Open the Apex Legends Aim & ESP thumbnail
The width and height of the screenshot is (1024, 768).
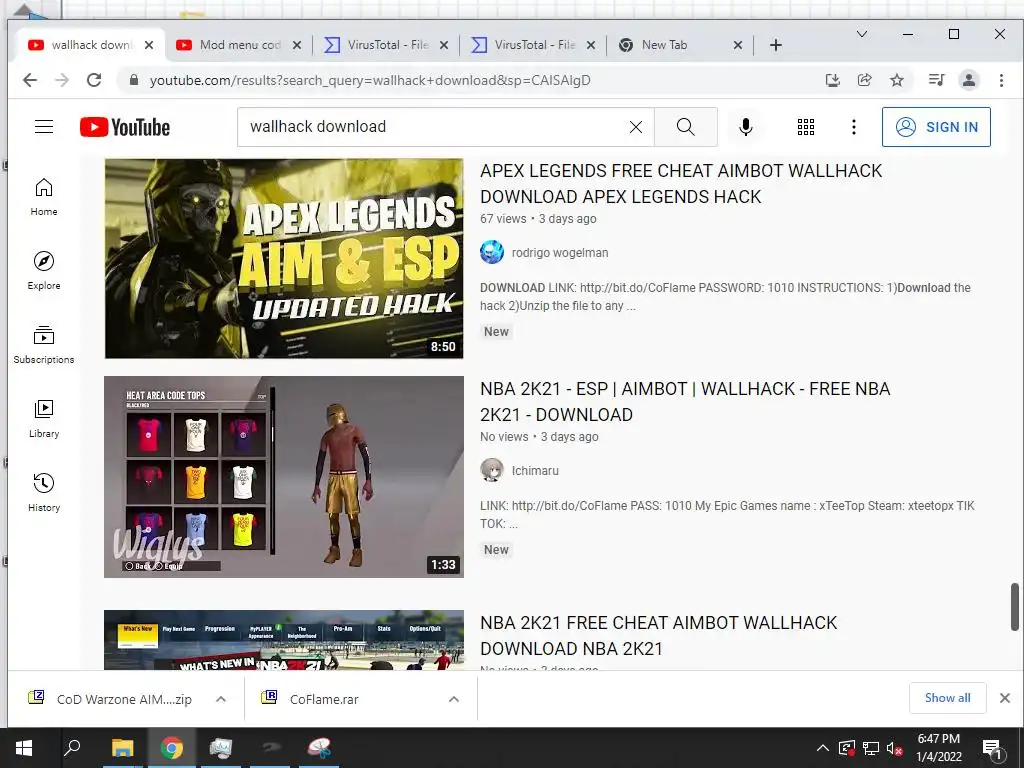(x=284, y=259)
